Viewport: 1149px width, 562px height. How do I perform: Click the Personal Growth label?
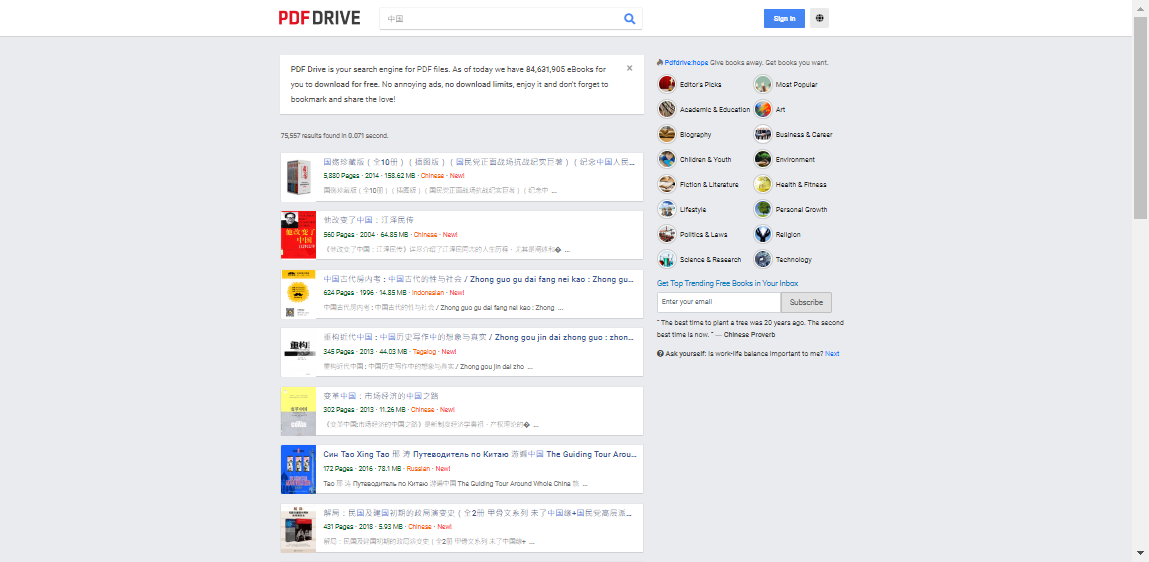[x=801, y=210]
